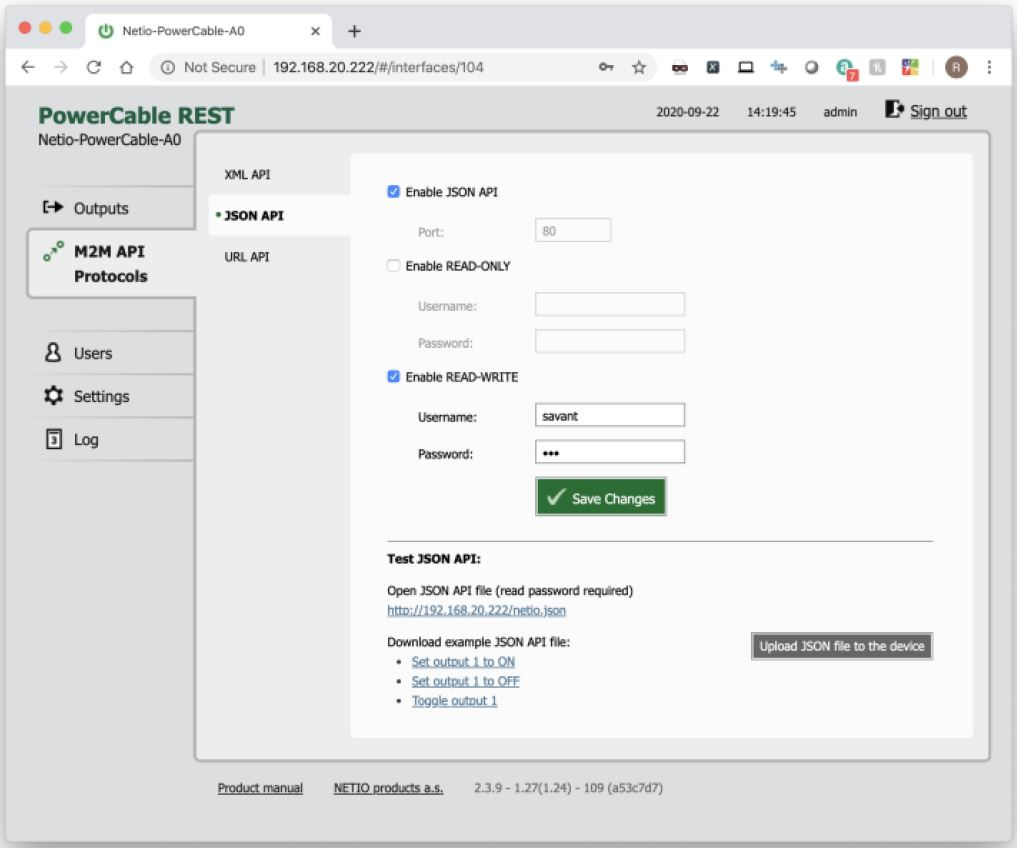Open the dark square X extension
1017x848 pixels.
click(713, 67)
